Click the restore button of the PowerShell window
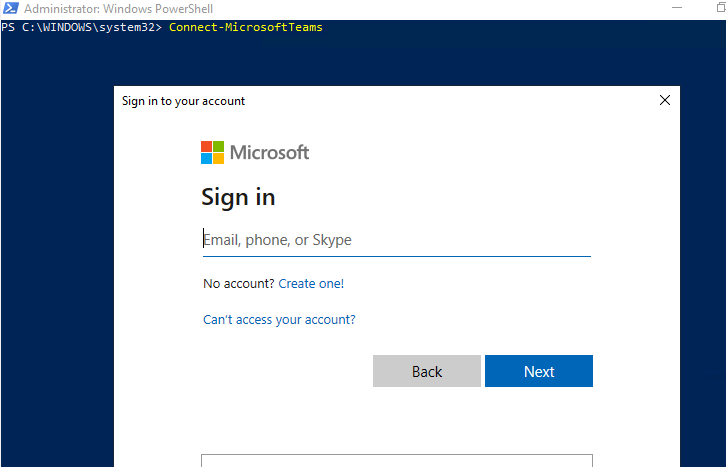726x467 pixels. [721, 8]
